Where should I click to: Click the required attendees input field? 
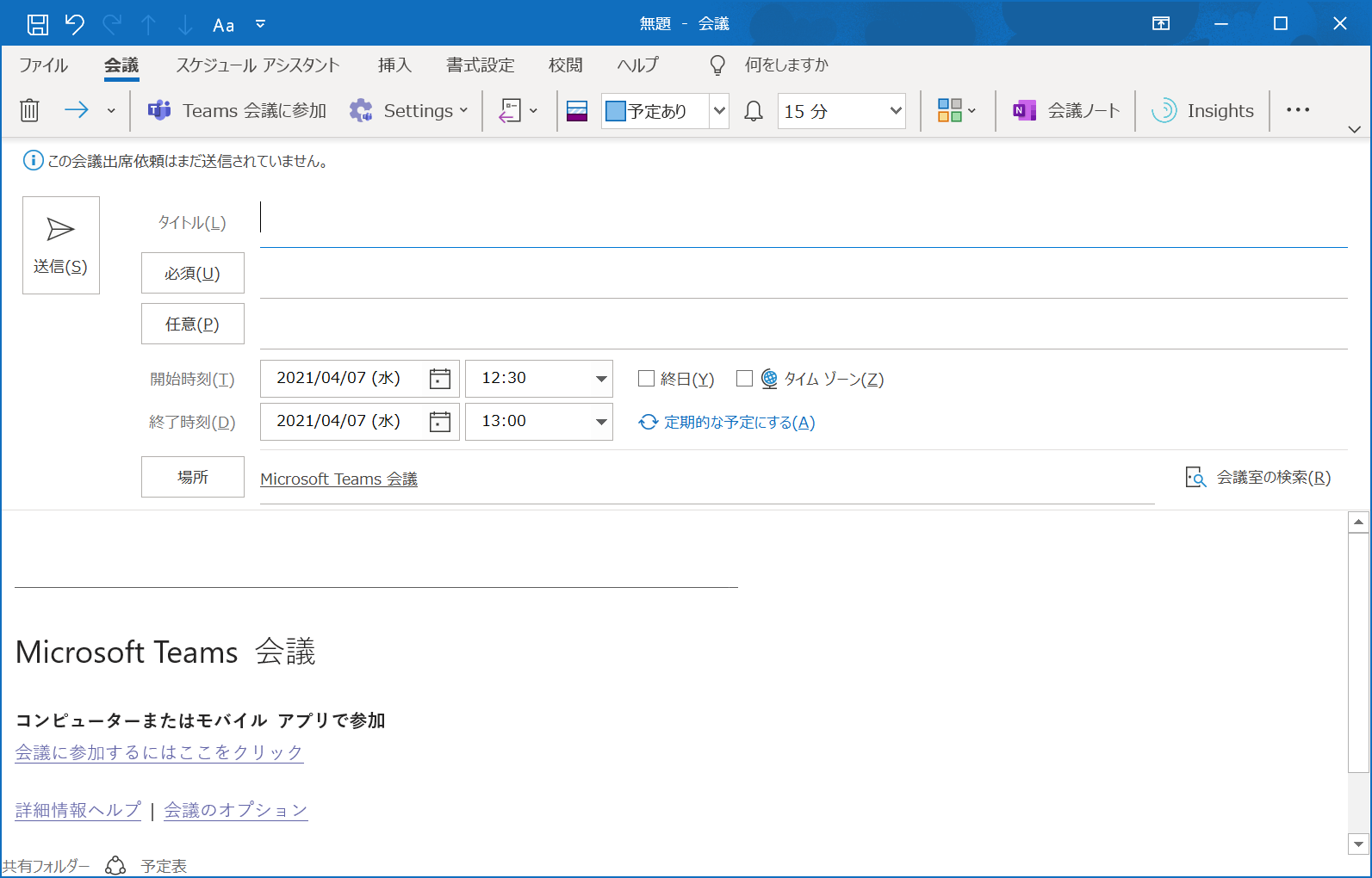pyautogui.click(x=804, y=274)
